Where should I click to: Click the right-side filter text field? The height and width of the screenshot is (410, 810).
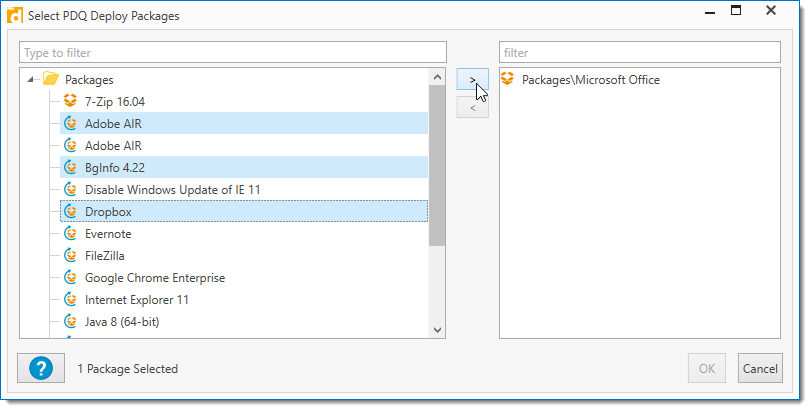[x=639, y=52]
